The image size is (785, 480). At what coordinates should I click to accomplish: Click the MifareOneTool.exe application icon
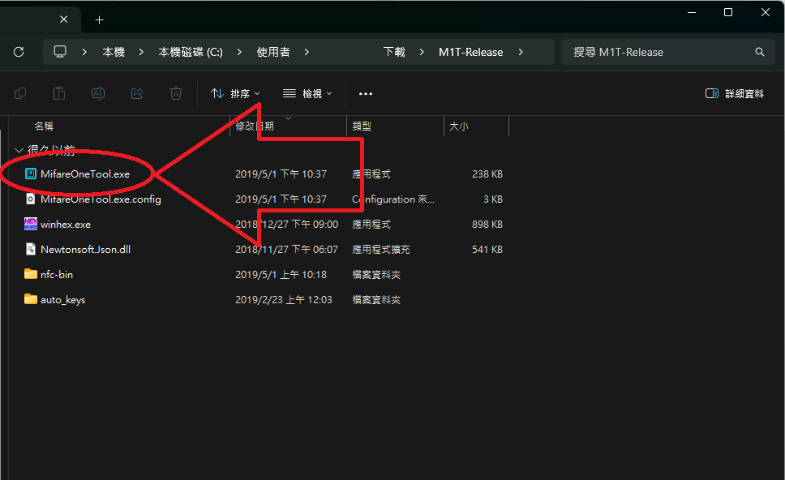point(31,174)
